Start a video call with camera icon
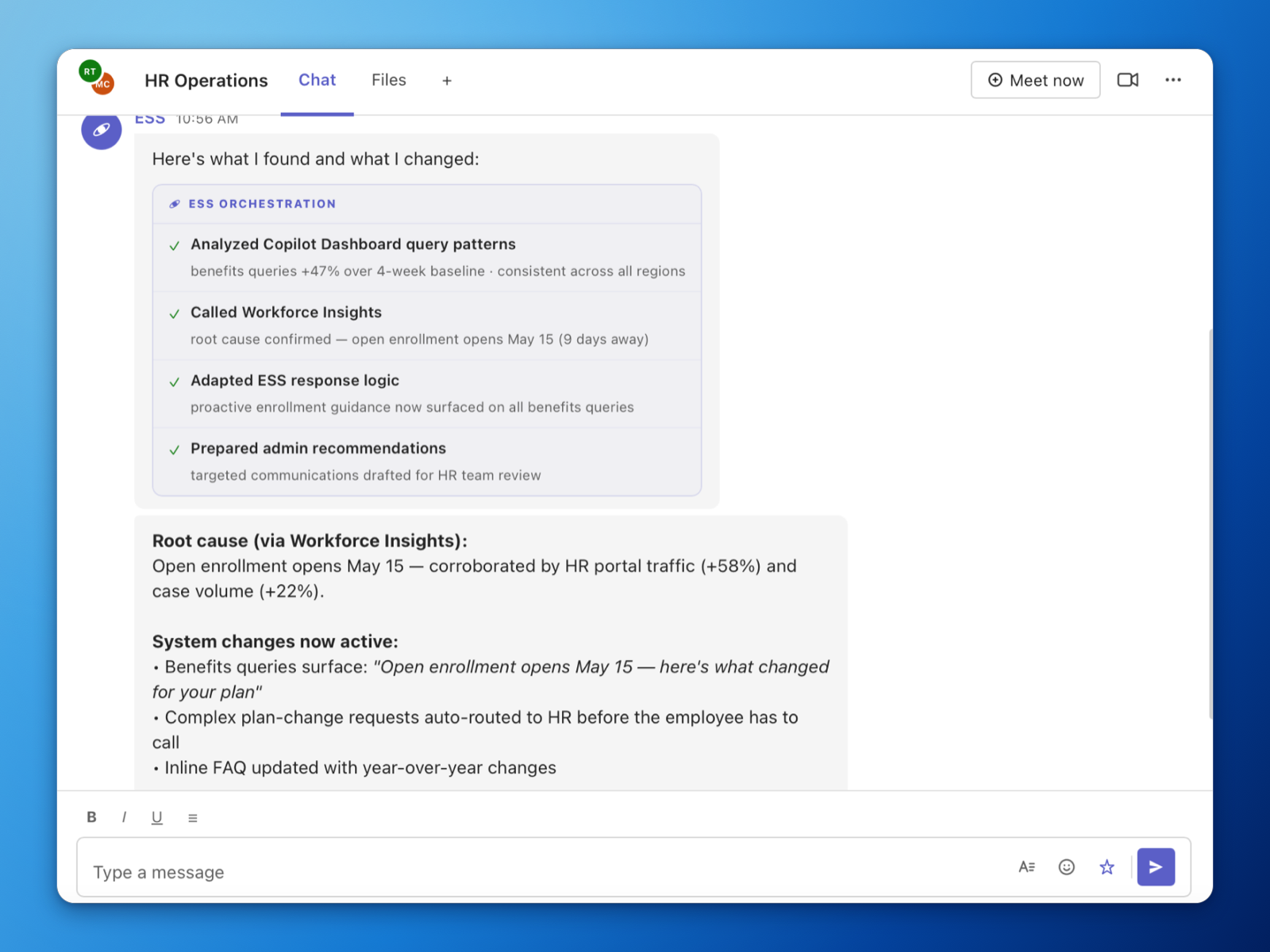 point(1128,80)
